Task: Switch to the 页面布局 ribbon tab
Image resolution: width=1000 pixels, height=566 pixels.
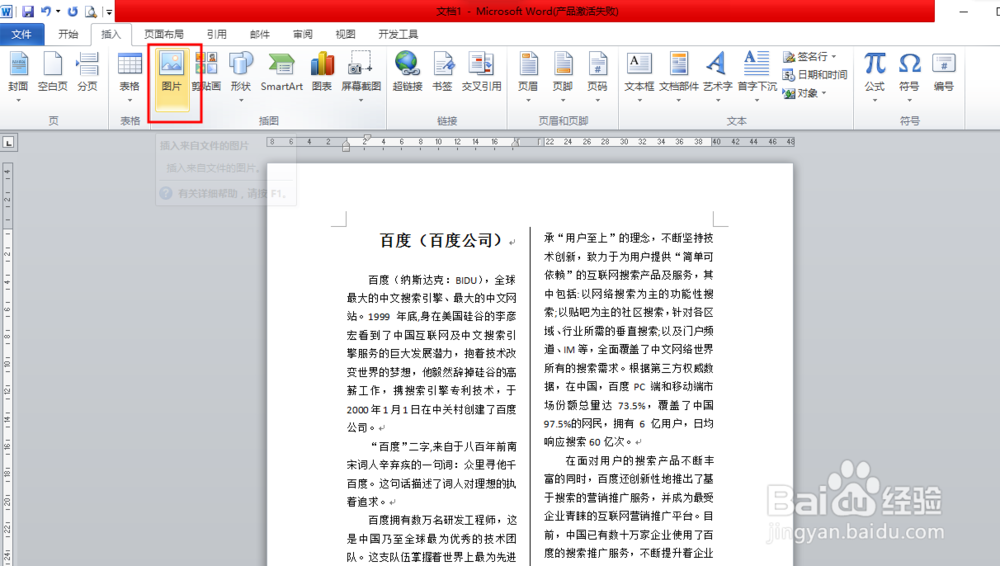Action: pyautogui.click(x=164, y=34)
